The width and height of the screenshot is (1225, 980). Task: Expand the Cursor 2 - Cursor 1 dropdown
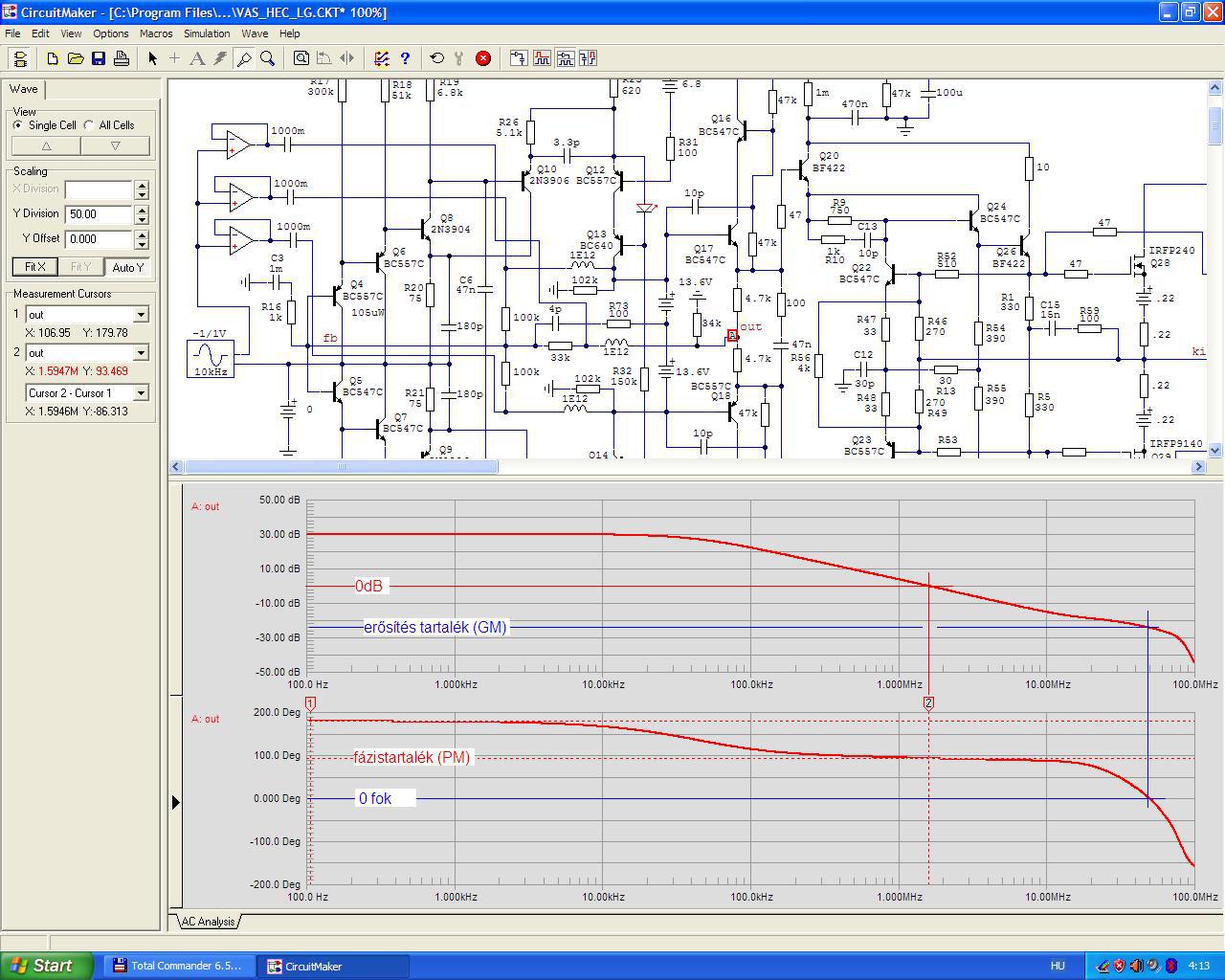[x=141, y=393]
